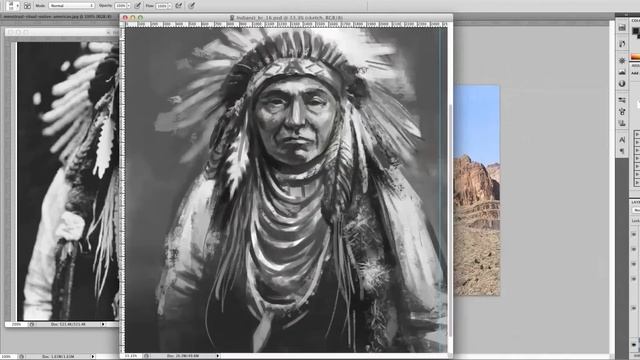Viewport: 640px width, 360px height.
Task: Click the foreground color swatch in Color panel
Action: 636,31
